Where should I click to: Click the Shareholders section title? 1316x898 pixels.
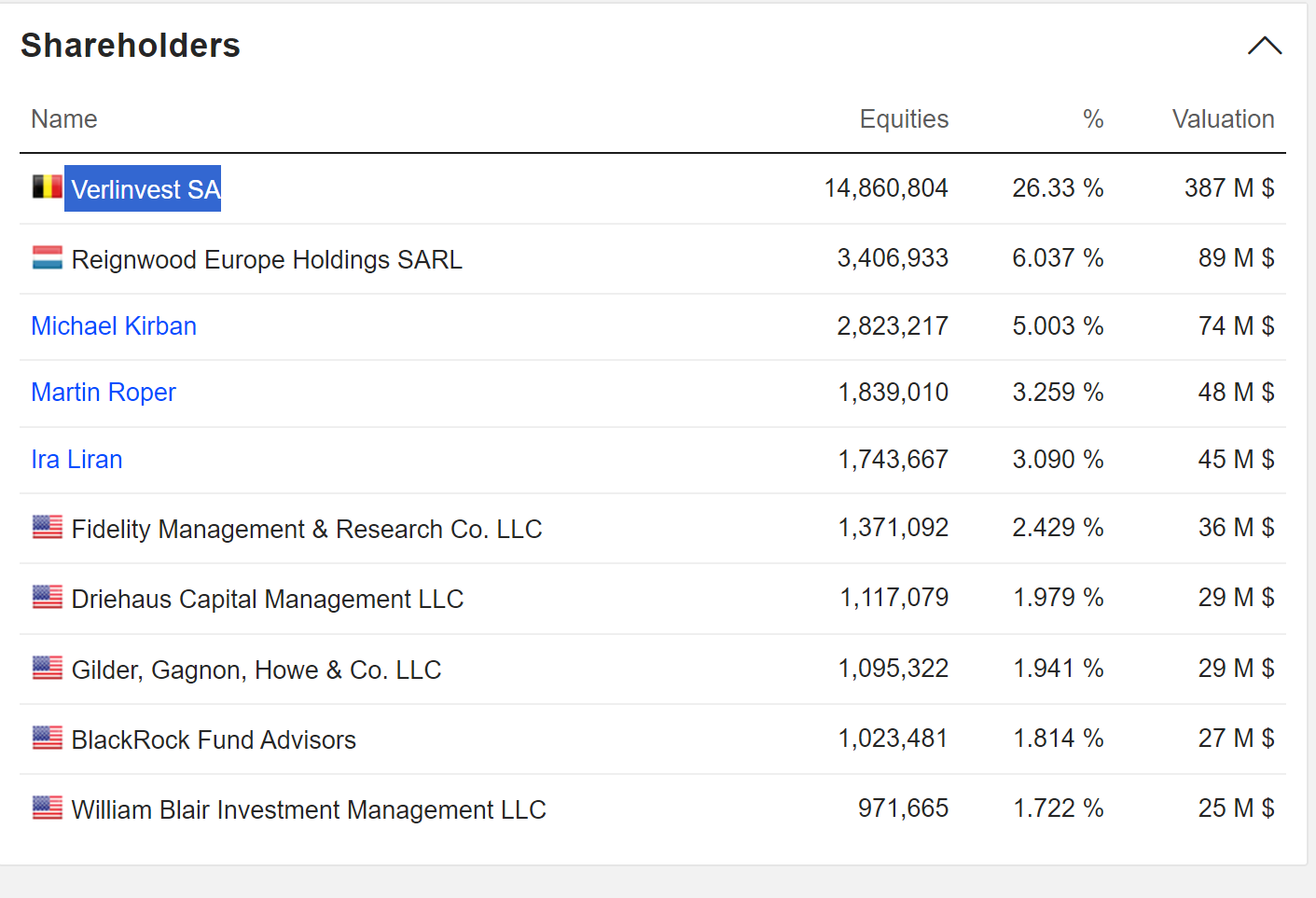pyautogui.click(x=131, y=45)
